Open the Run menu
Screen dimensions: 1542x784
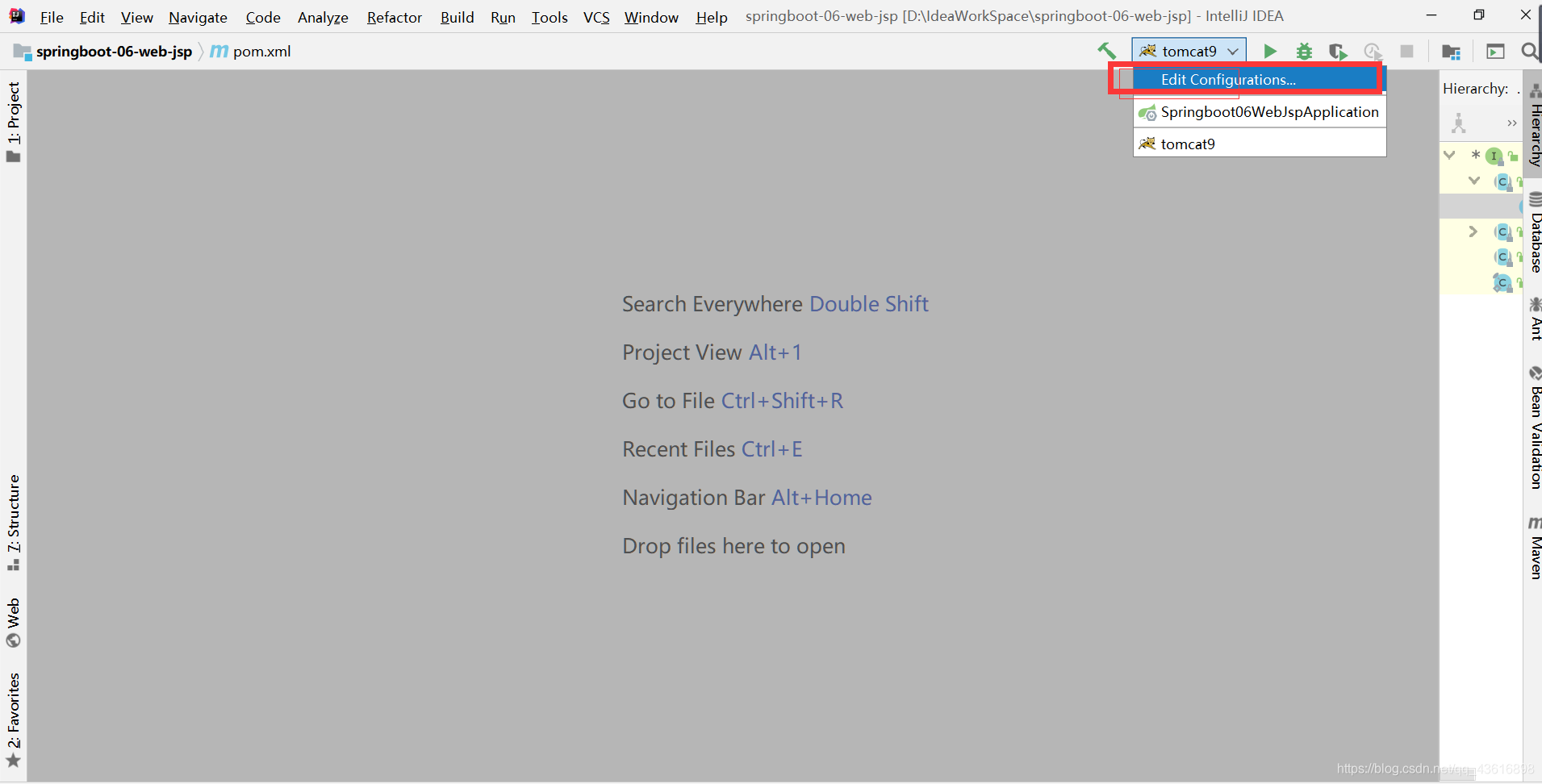[x=503, y=17]
